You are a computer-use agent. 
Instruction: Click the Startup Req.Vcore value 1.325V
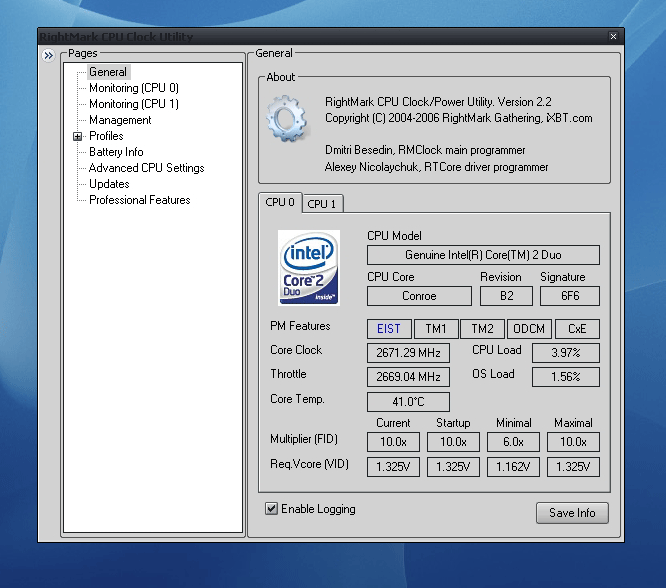tap(453, 467)
